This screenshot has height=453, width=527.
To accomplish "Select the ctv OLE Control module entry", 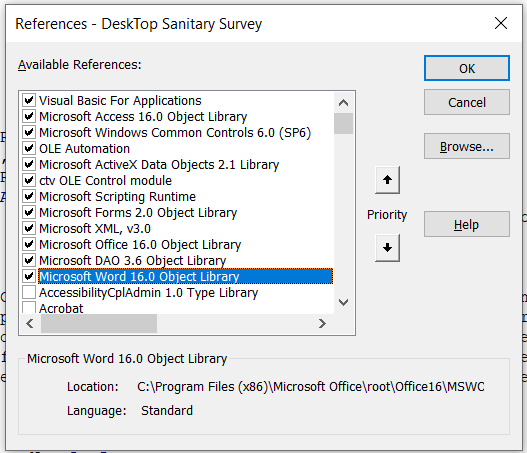I will coord(105,180).
